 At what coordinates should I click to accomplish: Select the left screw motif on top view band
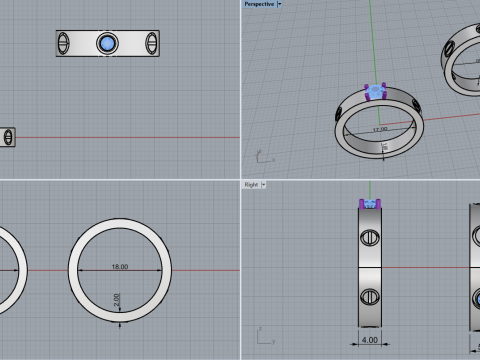[x=63, y=43]
